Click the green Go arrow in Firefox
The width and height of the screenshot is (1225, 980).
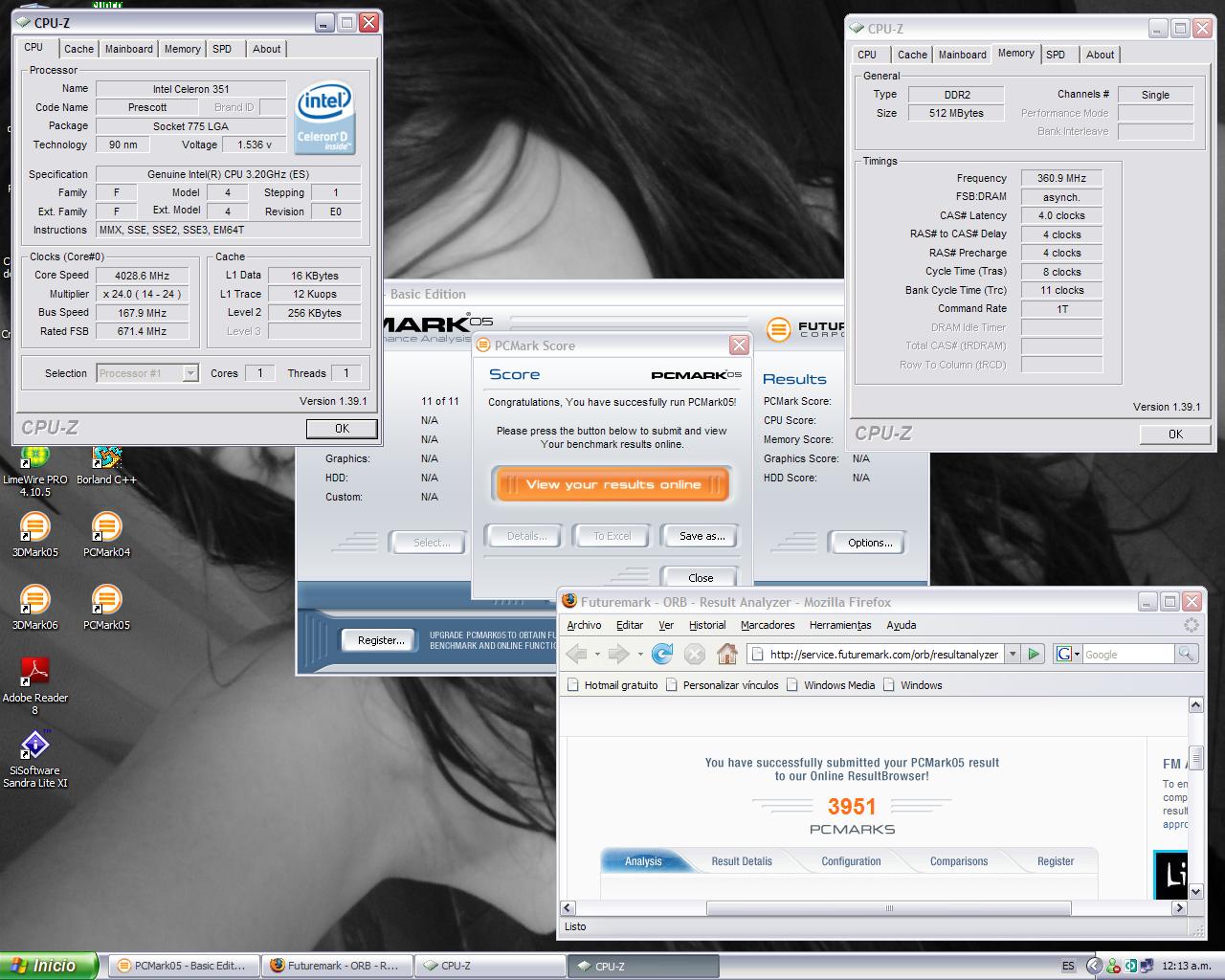click(1034, 654)
